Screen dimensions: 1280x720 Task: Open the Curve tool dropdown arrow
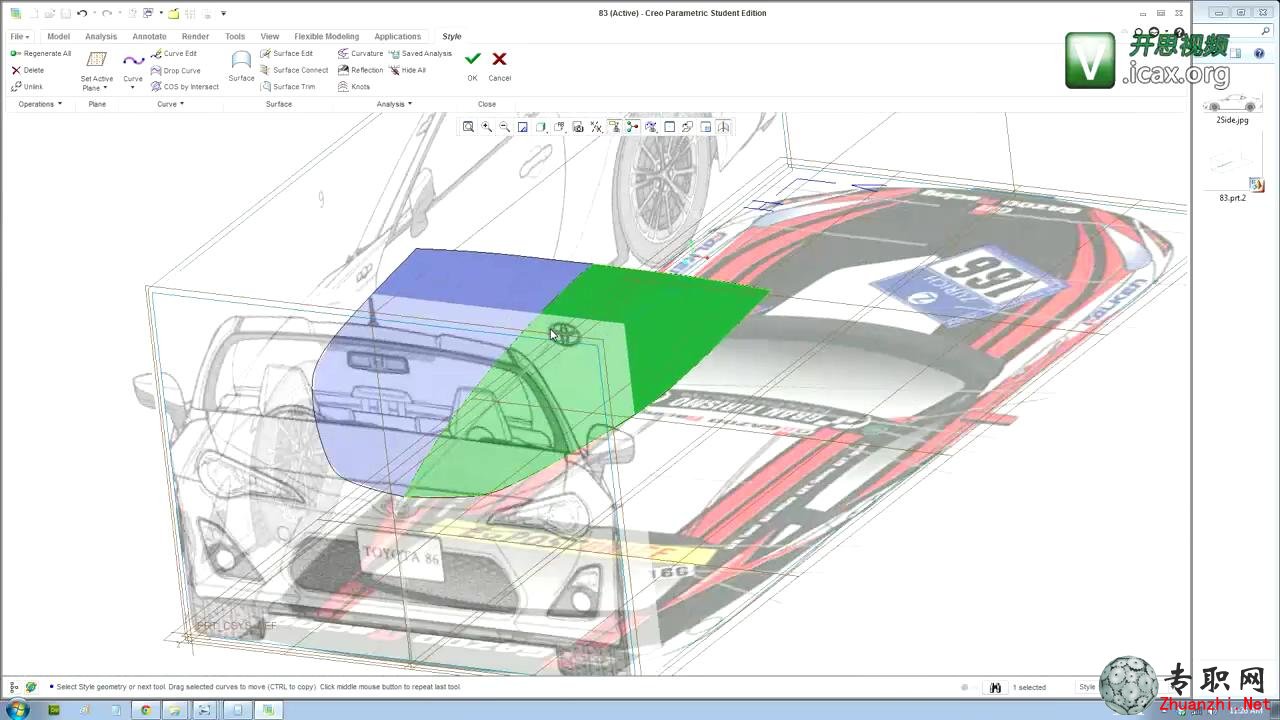(133, 88)
